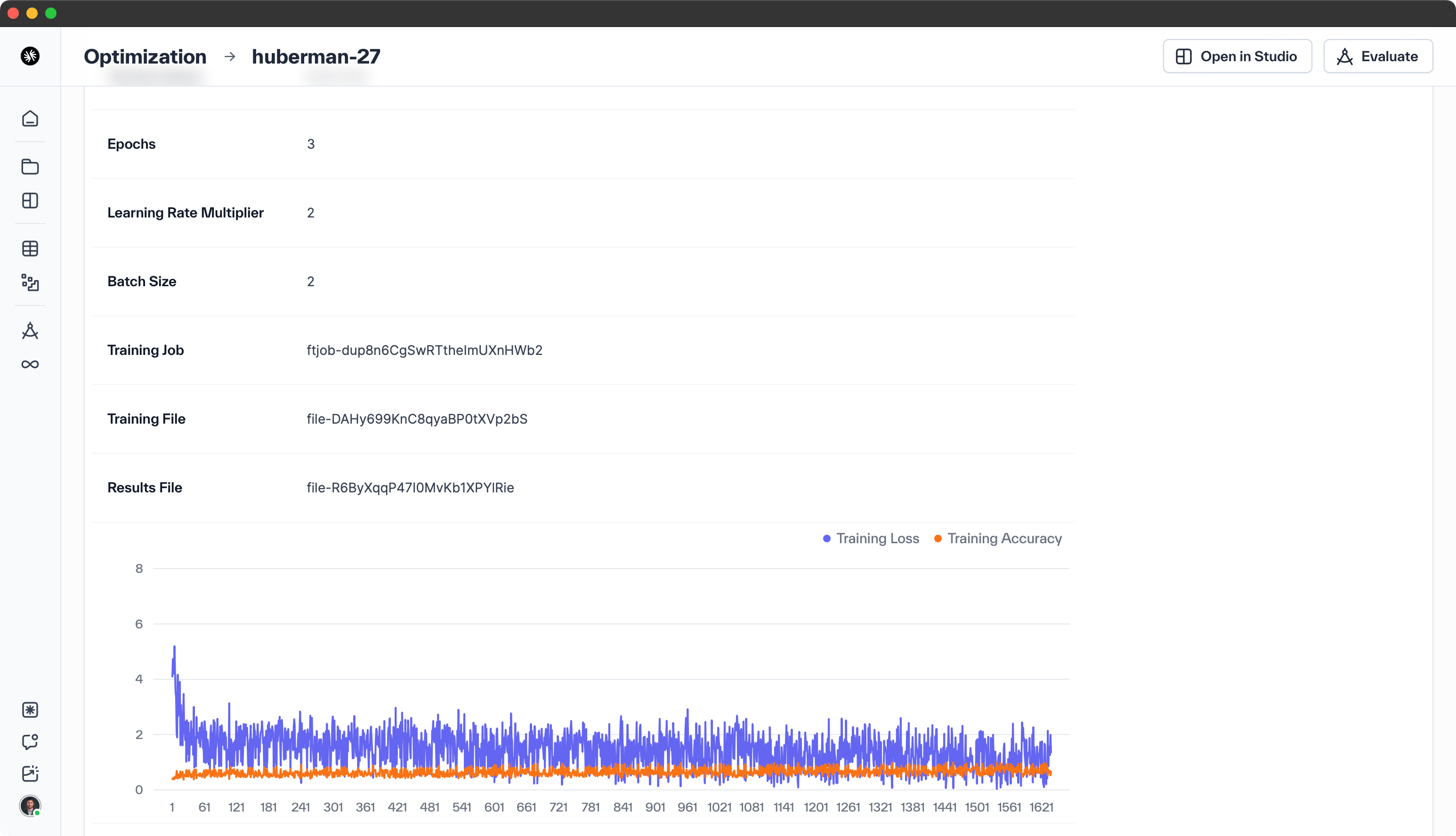Click the share/export icon near bottom sidebar
Image resolution: width=1456 pixels, height=836 pixels.
tap(30, 773)
